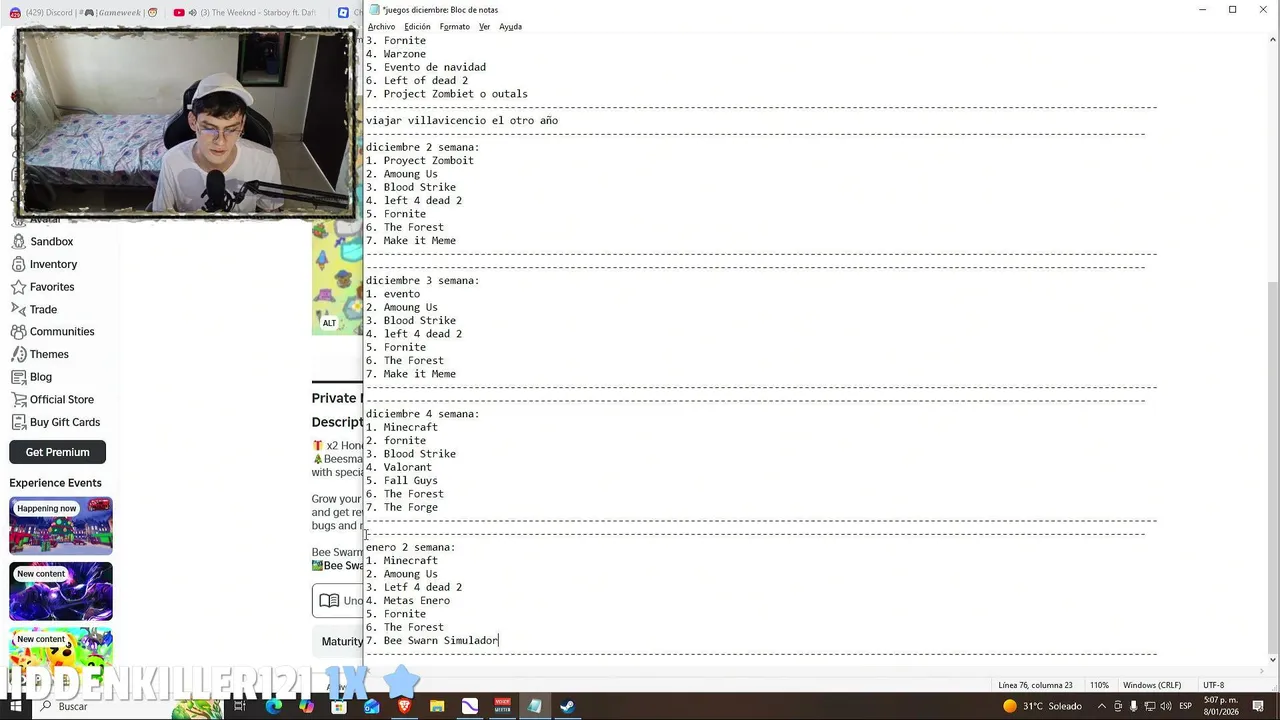Click the Sandbox icon in Roblox sidebar

click(x=18, y=242)
